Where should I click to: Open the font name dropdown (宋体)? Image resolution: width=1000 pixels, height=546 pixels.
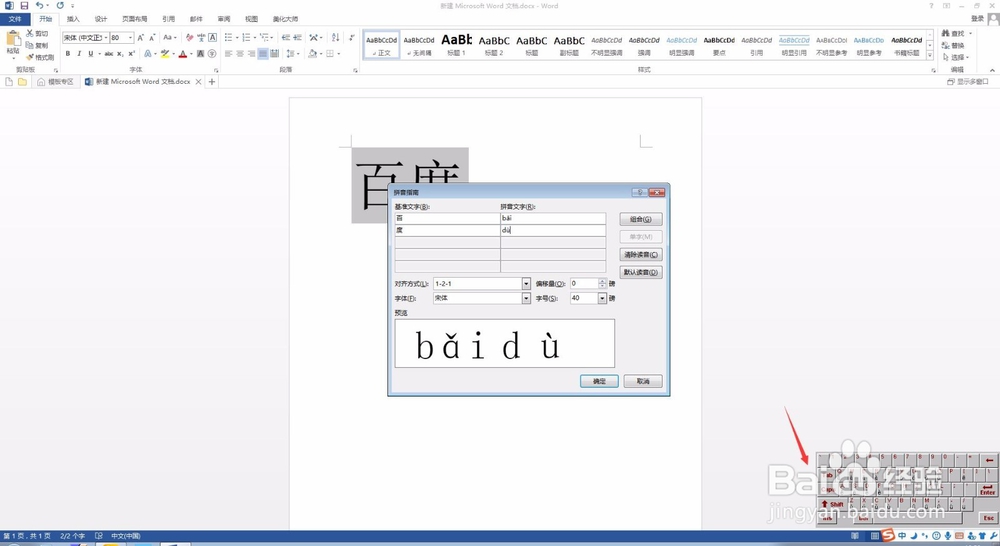click(105, 38)
